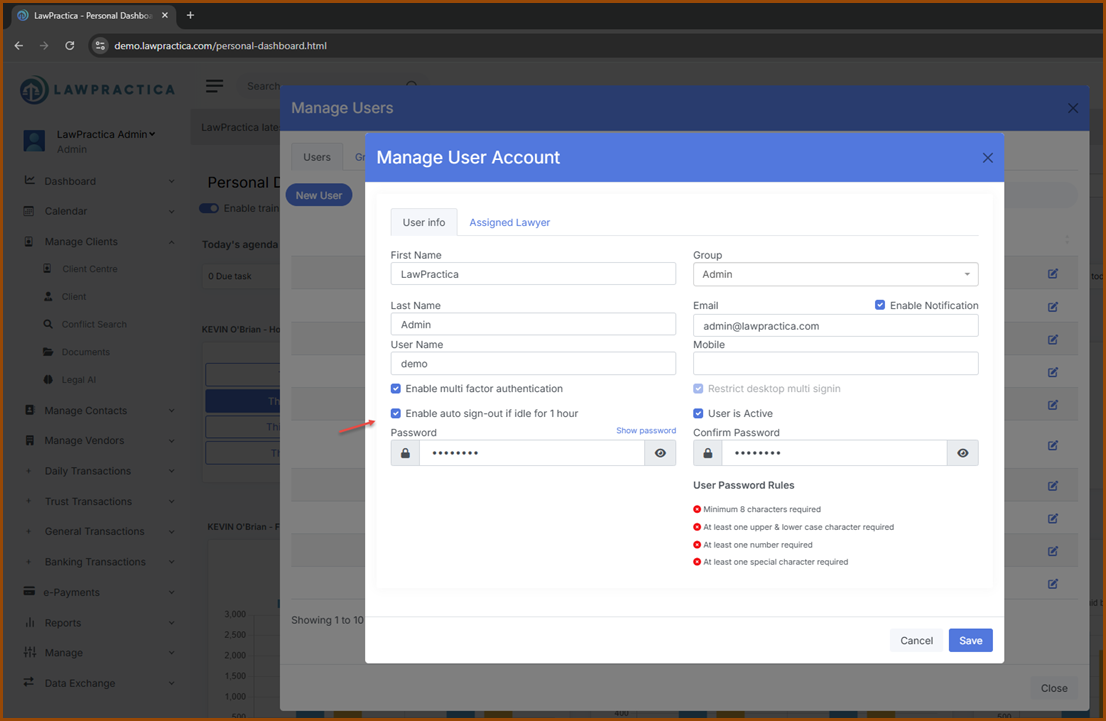This screenshot has width=1106, height=721.
Task: Click the First Name input field
Action: pos(533,274)
